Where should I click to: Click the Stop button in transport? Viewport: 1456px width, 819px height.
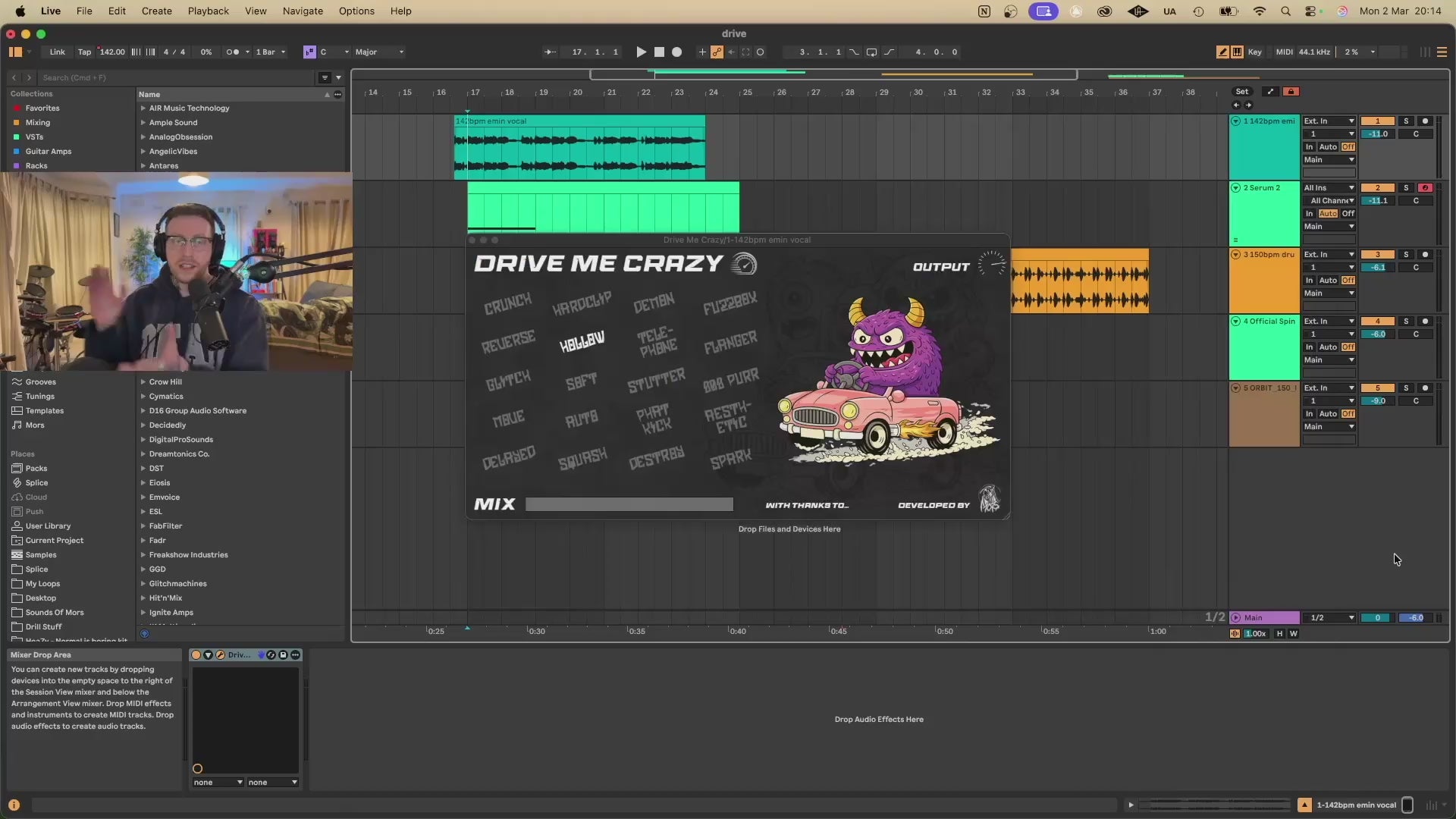pos(659,52)
